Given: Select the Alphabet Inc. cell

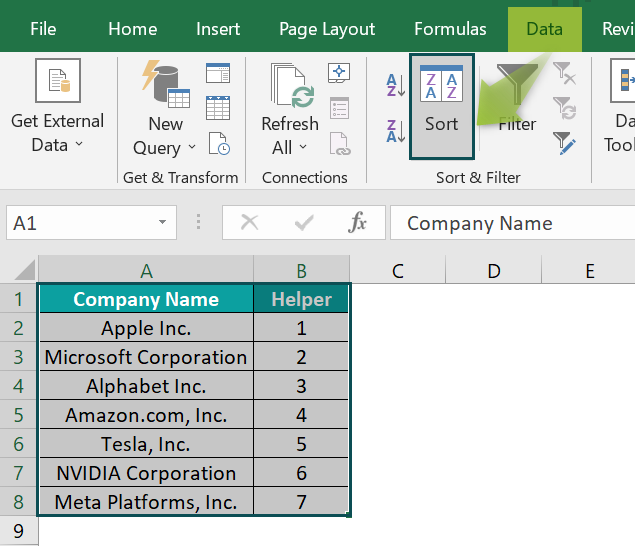Looking at the screenshot, I should 146,386.
